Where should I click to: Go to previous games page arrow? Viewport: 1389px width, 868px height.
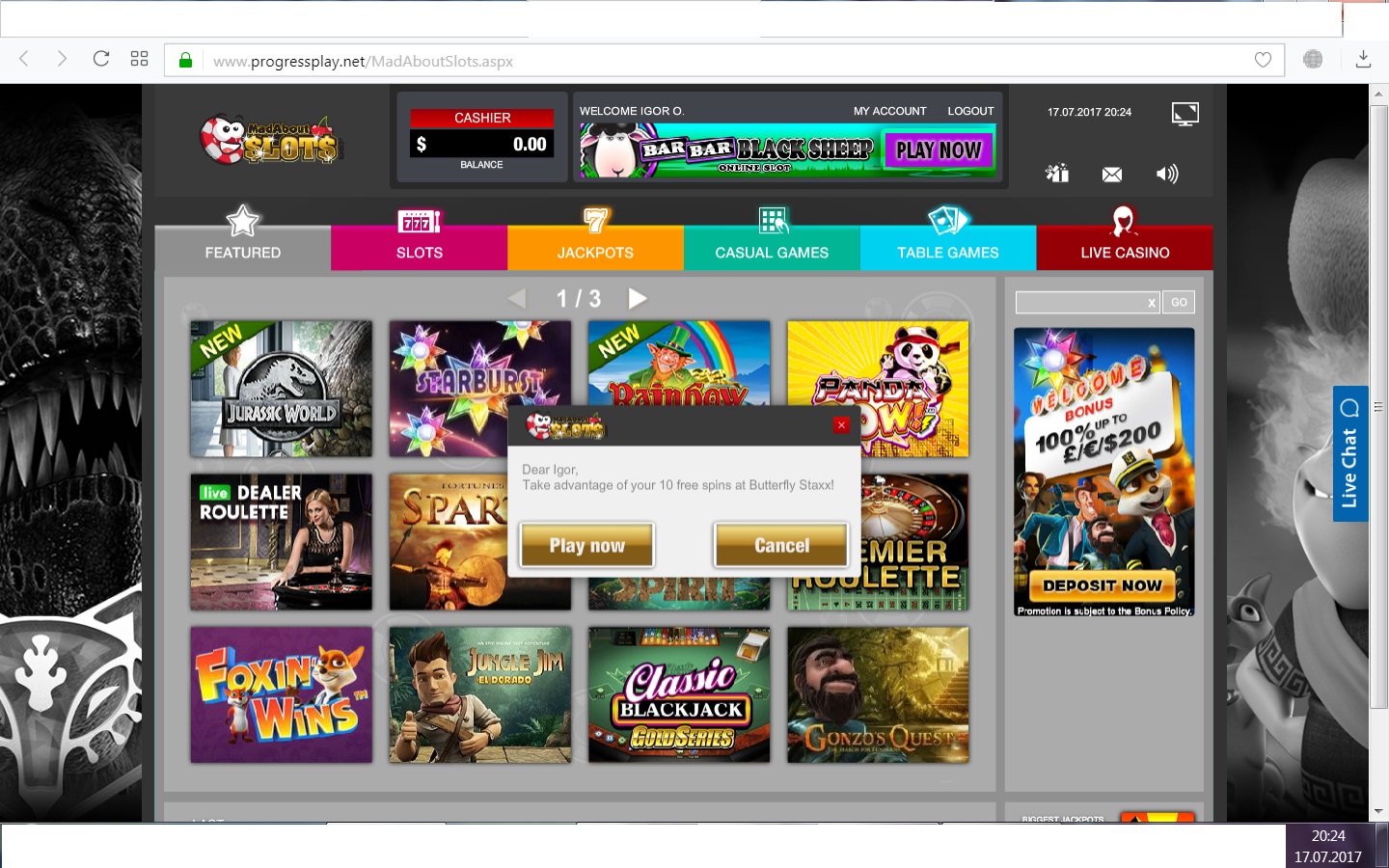click(518, 298)
